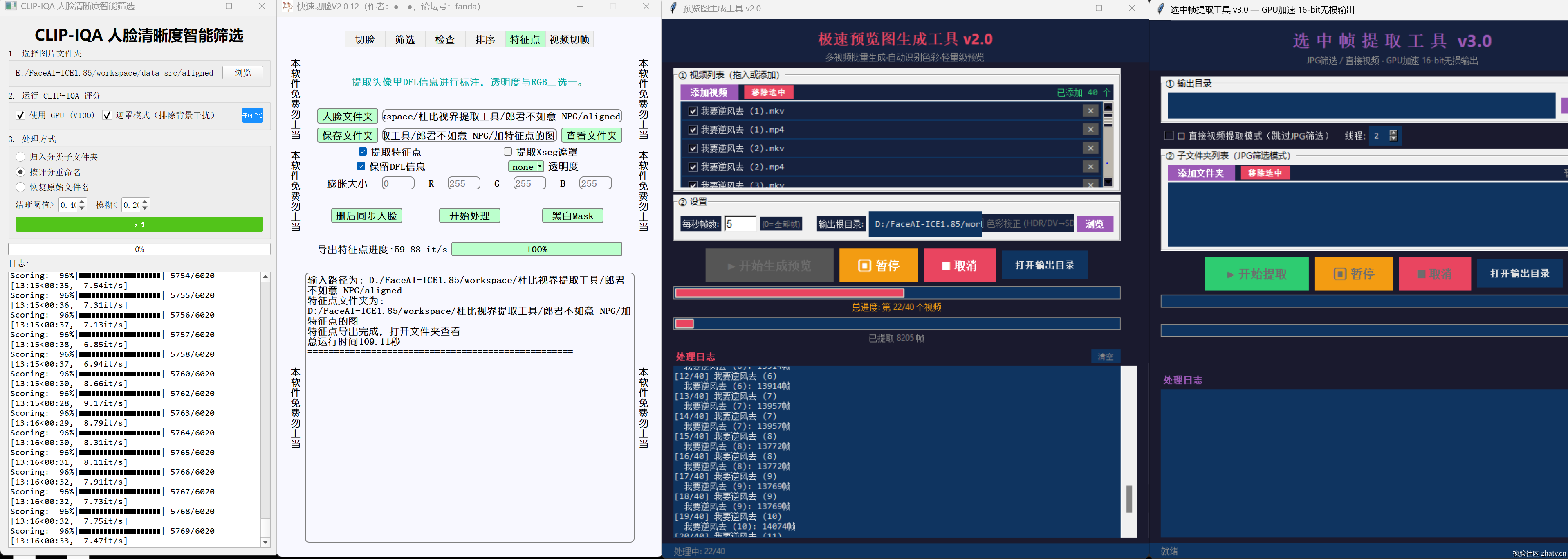Click 浏览 button in CLIP-IQA window
Image resolution: width=1568 pixels, height=559 pixels.
coord(243,72)
